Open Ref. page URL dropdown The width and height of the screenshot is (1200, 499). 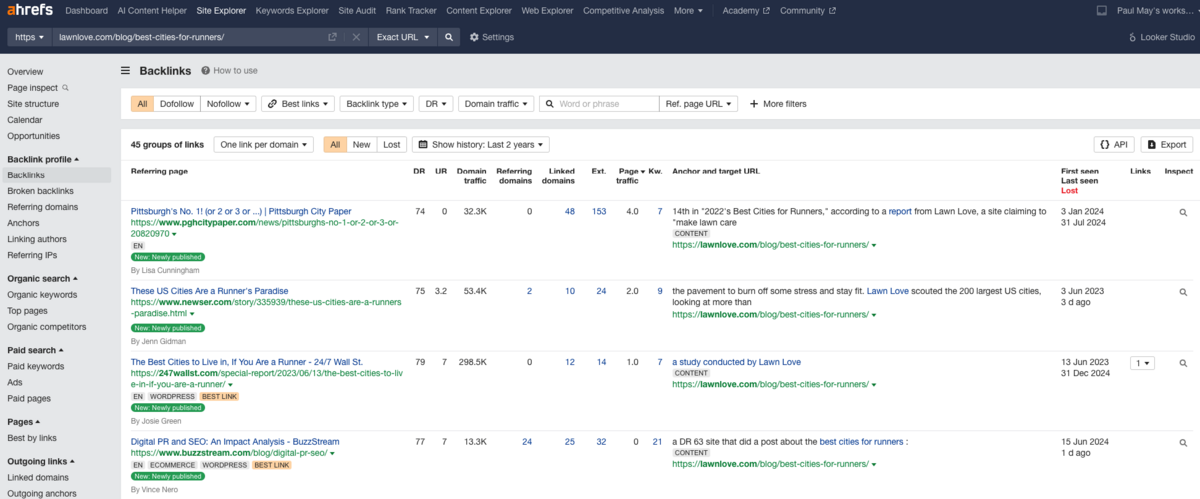click(x=698, y=104)
